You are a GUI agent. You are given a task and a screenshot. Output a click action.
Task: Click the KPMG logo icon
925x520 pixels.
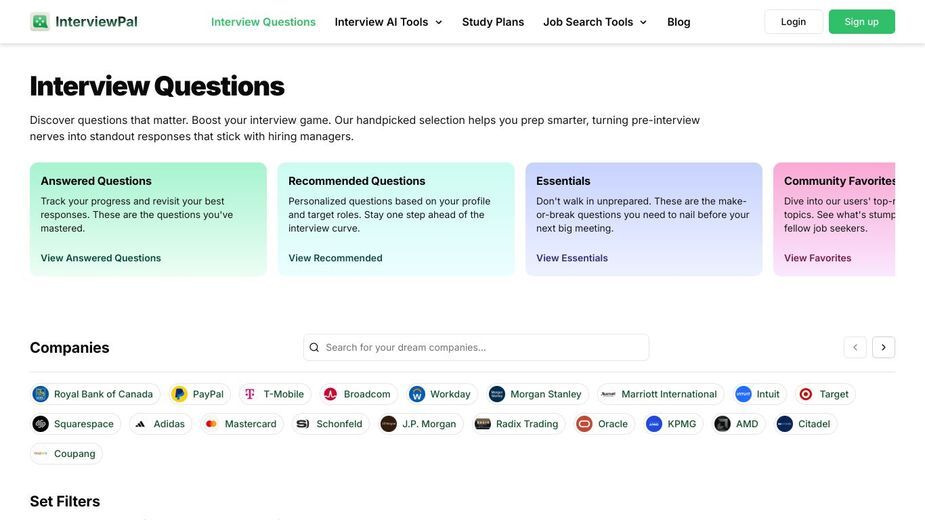pyautogui.click(x=654, y=424)
